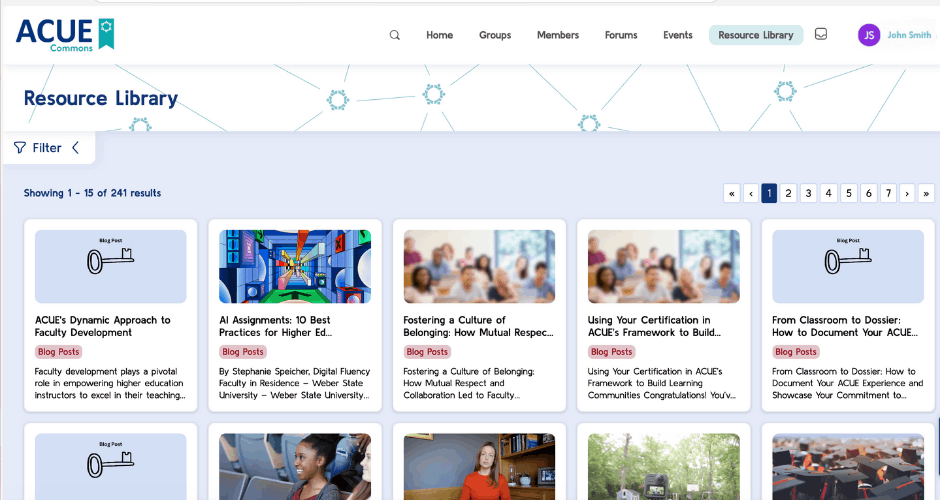Image resolution: width=940 pixels, height=500 pixels.
Task: Go to page 5 of results
Action: 848,193
